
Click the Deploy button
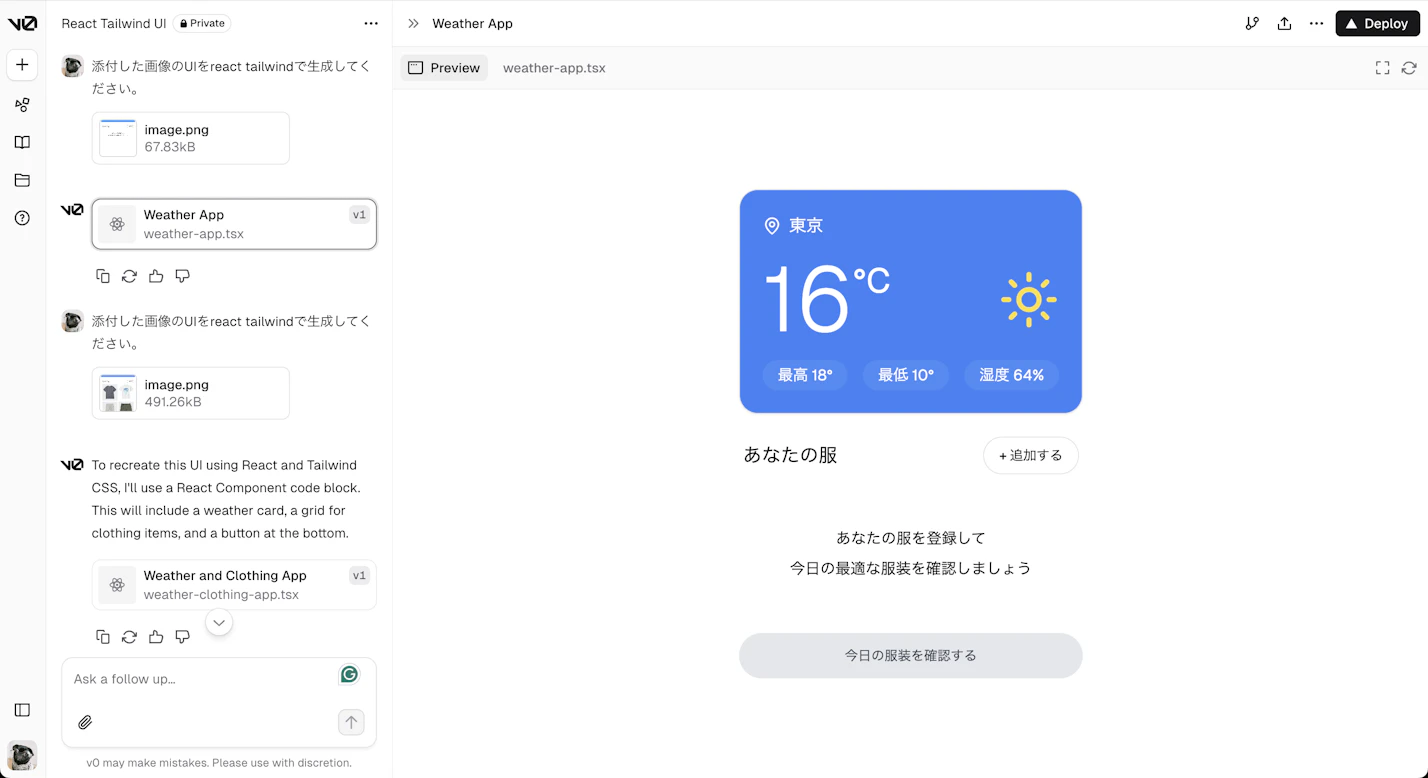1378,23
